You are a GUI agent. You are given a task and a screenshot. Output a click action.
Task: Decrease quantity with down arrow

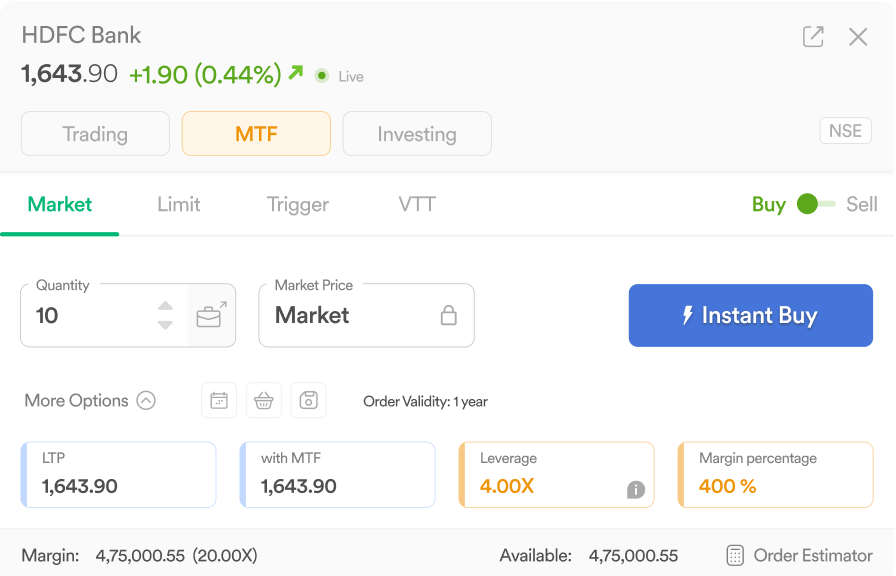click(x=165, y=325)
